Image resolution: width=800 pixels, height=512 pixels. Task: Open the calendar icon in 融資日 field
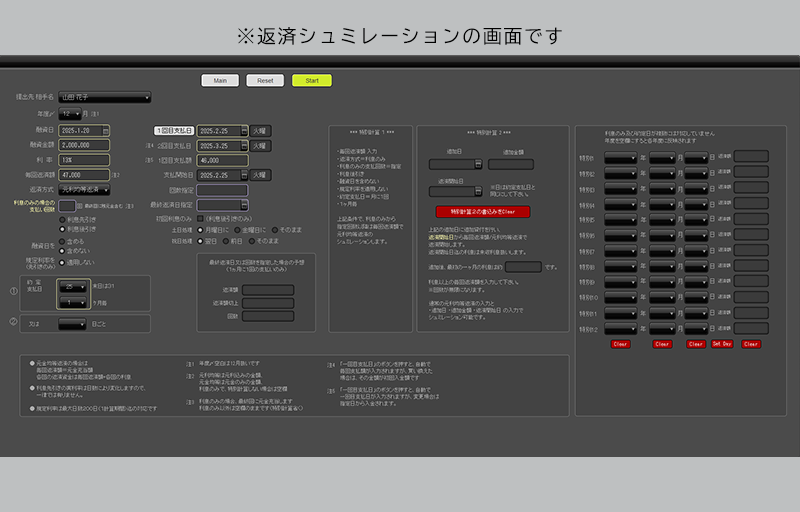106,131
